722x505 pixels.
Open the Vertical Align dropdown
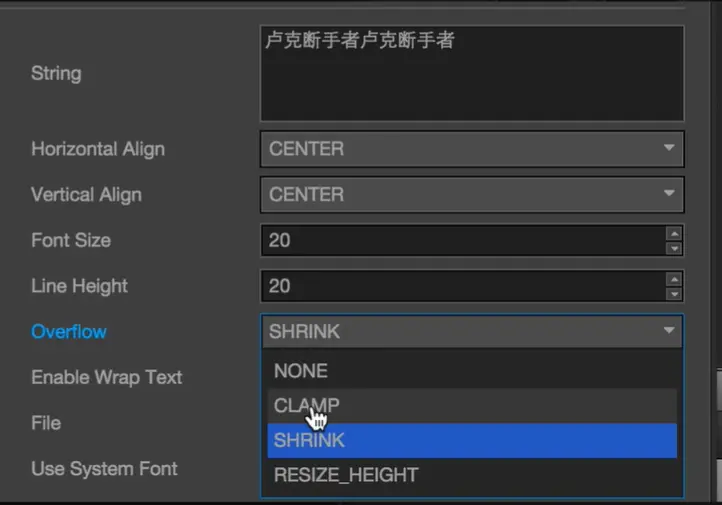point(471,195)
